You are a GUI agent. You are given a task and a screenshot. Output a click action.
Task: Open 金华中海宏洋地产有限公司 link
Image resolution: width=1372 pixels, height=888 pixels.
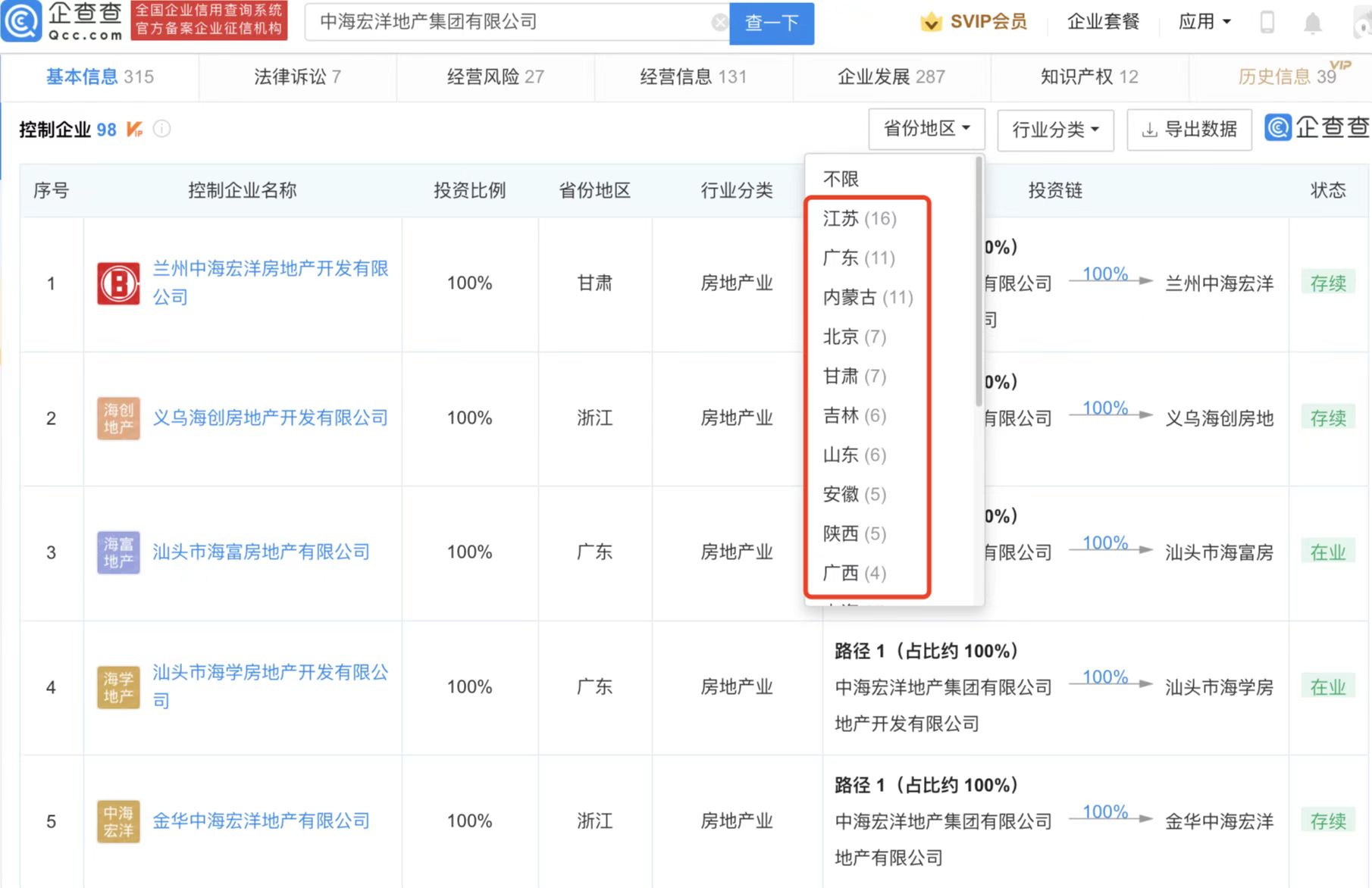(x=262, y=821)
